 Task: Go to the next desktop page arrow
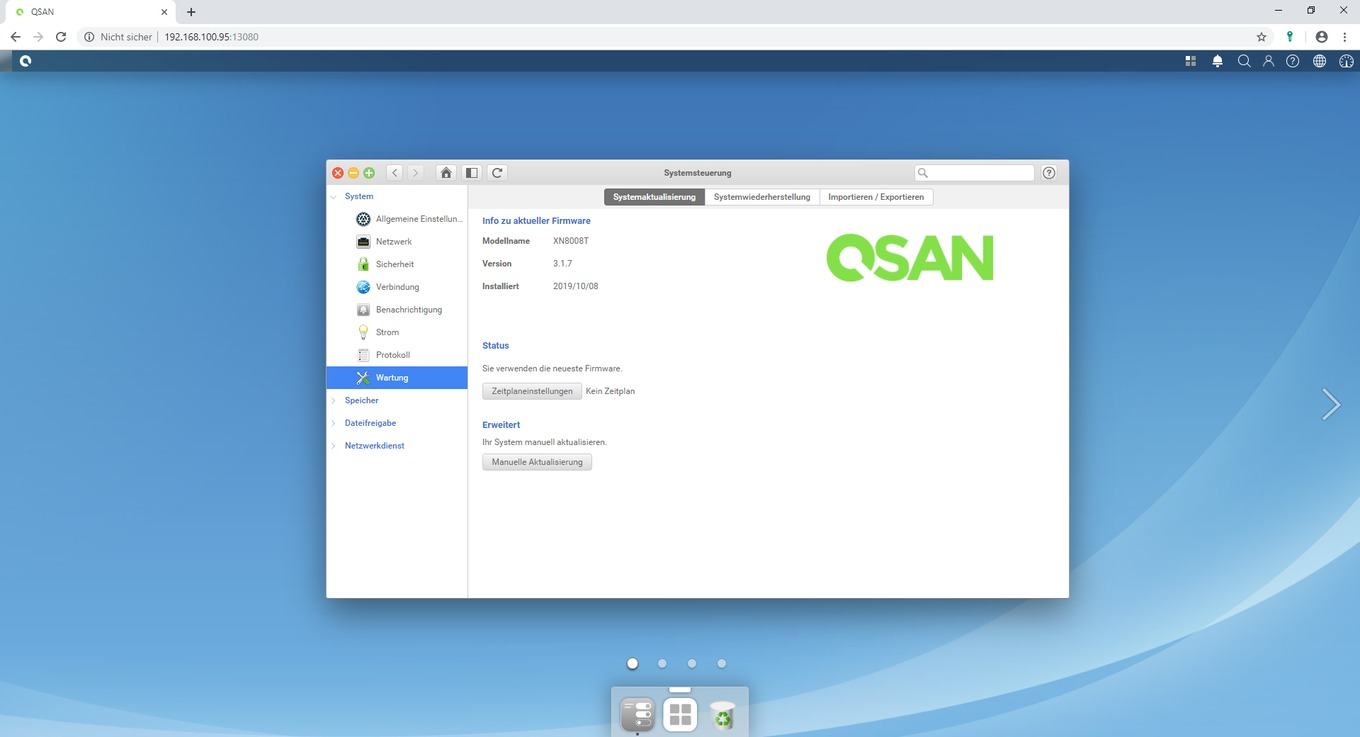coord(1330,404)
